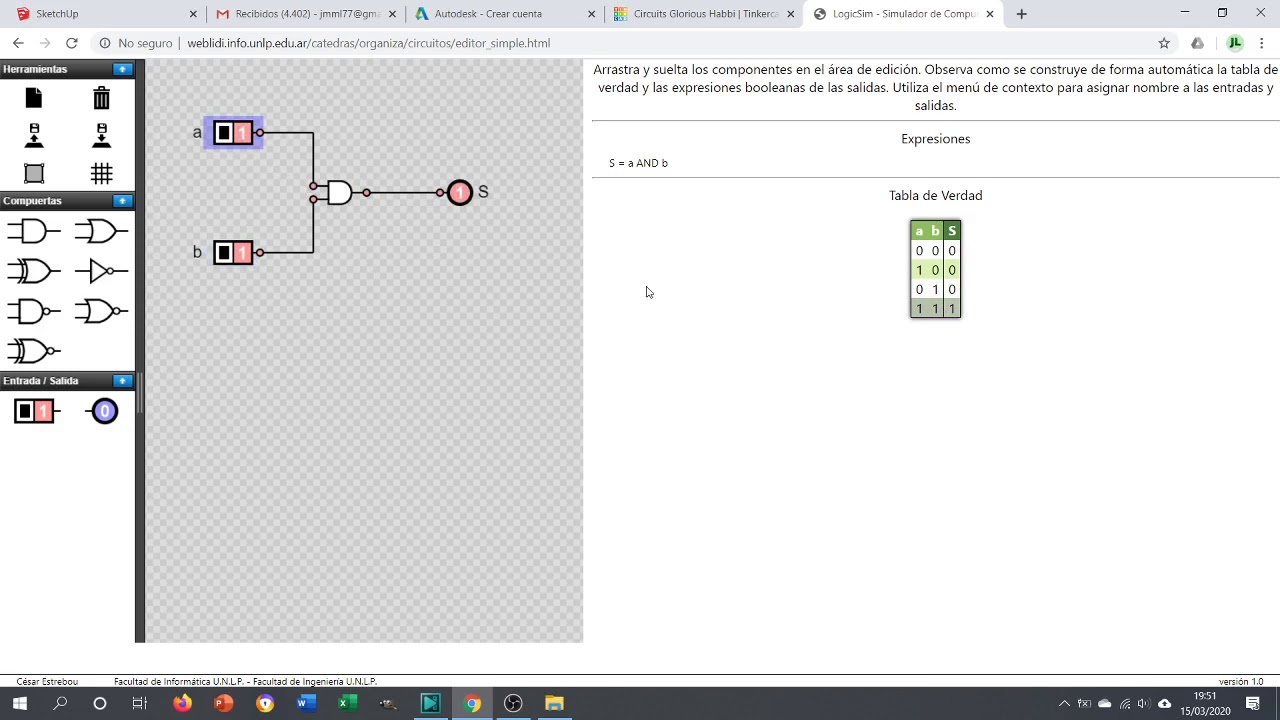This screenshot has height=720, width=1280.
Task: Pick the input switch component
Action: (36, 411)
